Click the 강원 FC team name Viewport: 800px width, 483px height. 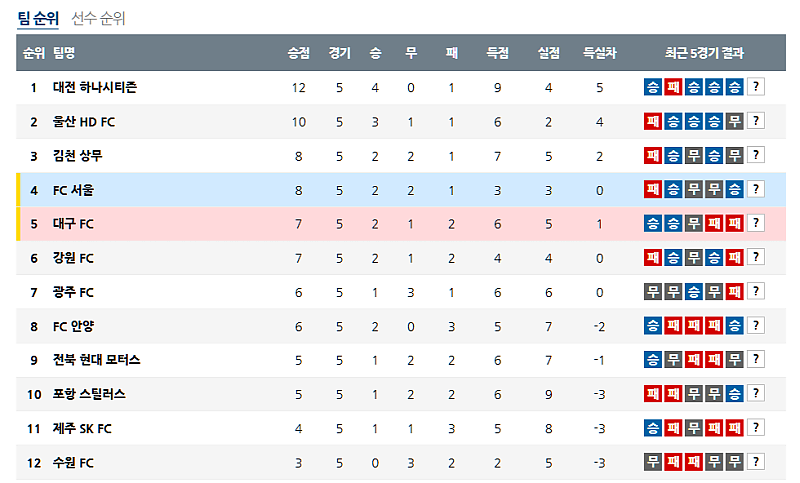pos(73,257)
